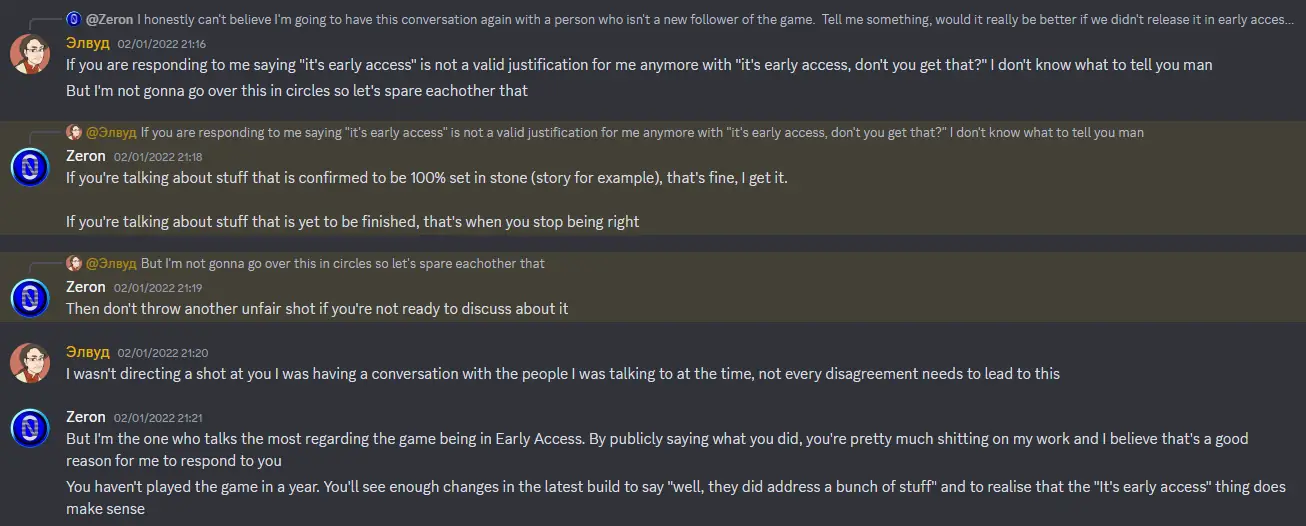Open Zeron's profile from the 21:18 username
Image resolution: width=1306 pixels, height=526 pixels.
point(86,156)
